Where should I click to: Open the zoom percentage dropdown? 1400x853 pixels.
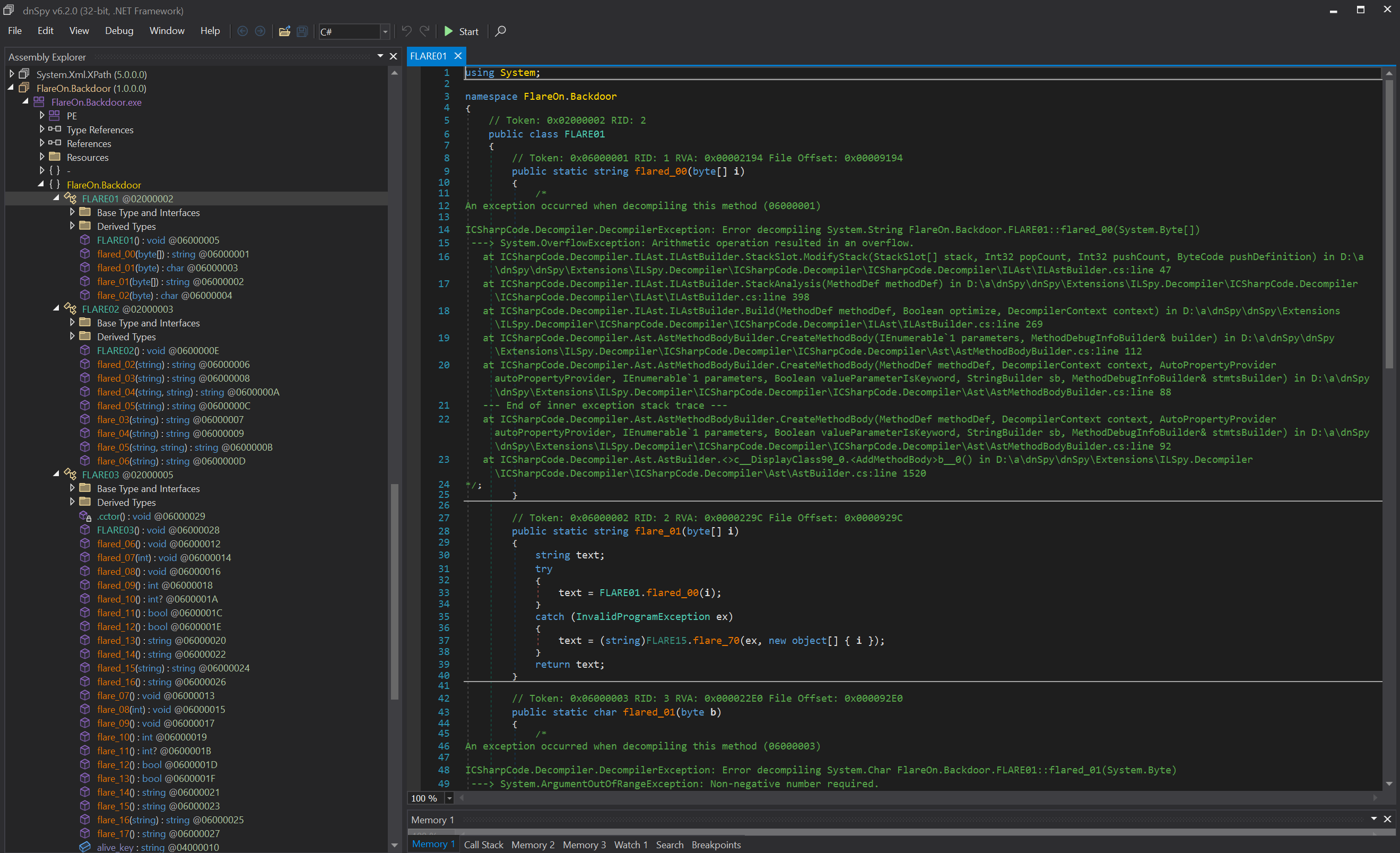click(x=449, y=798)
